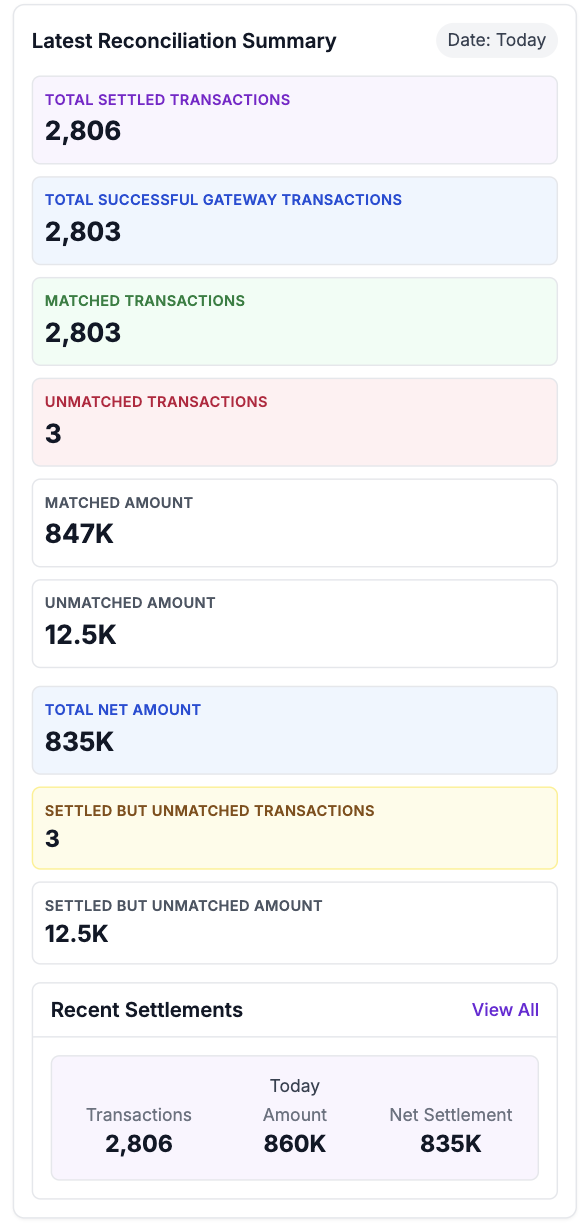Select the Unmatched Transactions card showing 3
The image size is (586, 1226).
pyautogui.click(x=295, y=421)
